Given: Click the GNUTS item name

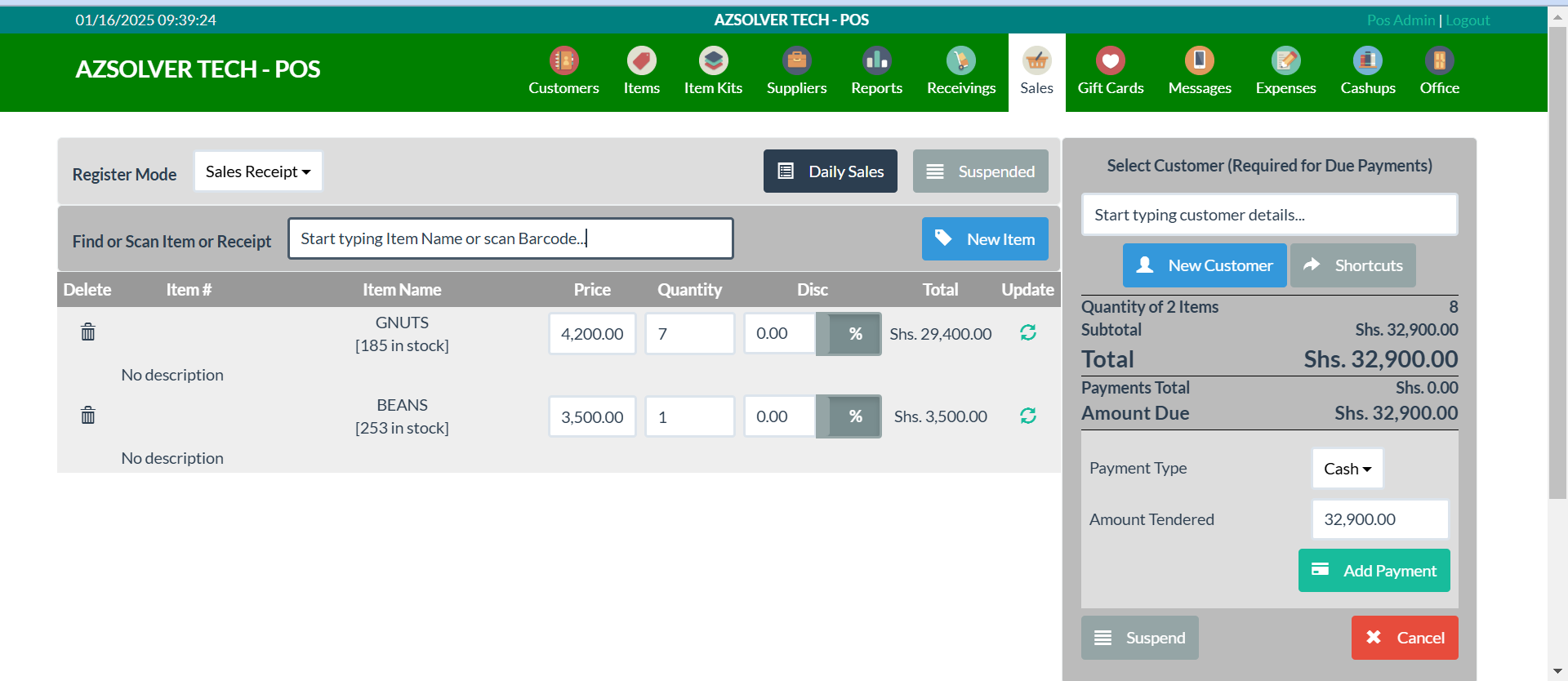Looking at the screenshot, I should pos(402,323).
